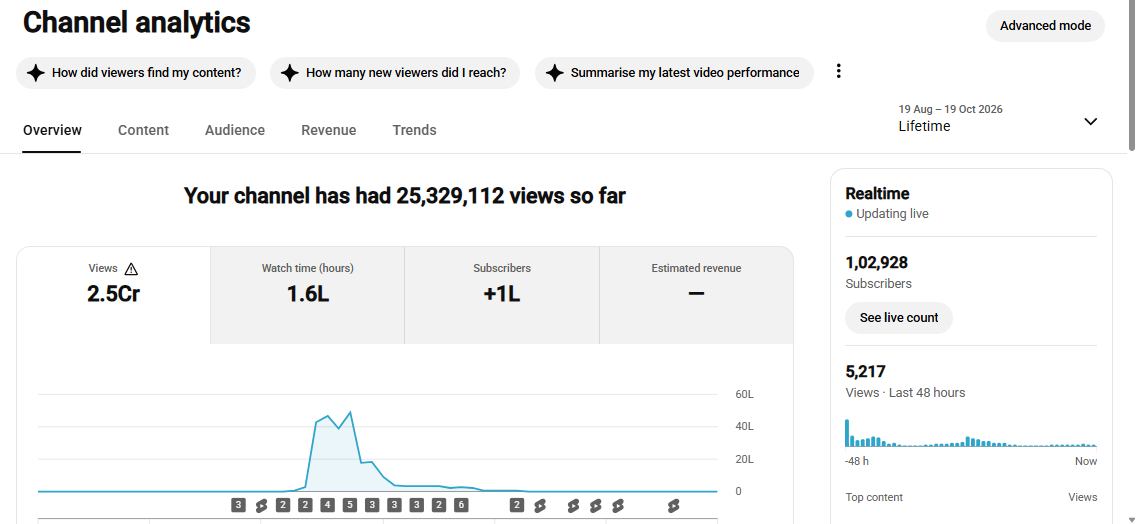Click the 40L y-axis label
The height and width of the screenshot is (524, 1136).
point(744,427)
